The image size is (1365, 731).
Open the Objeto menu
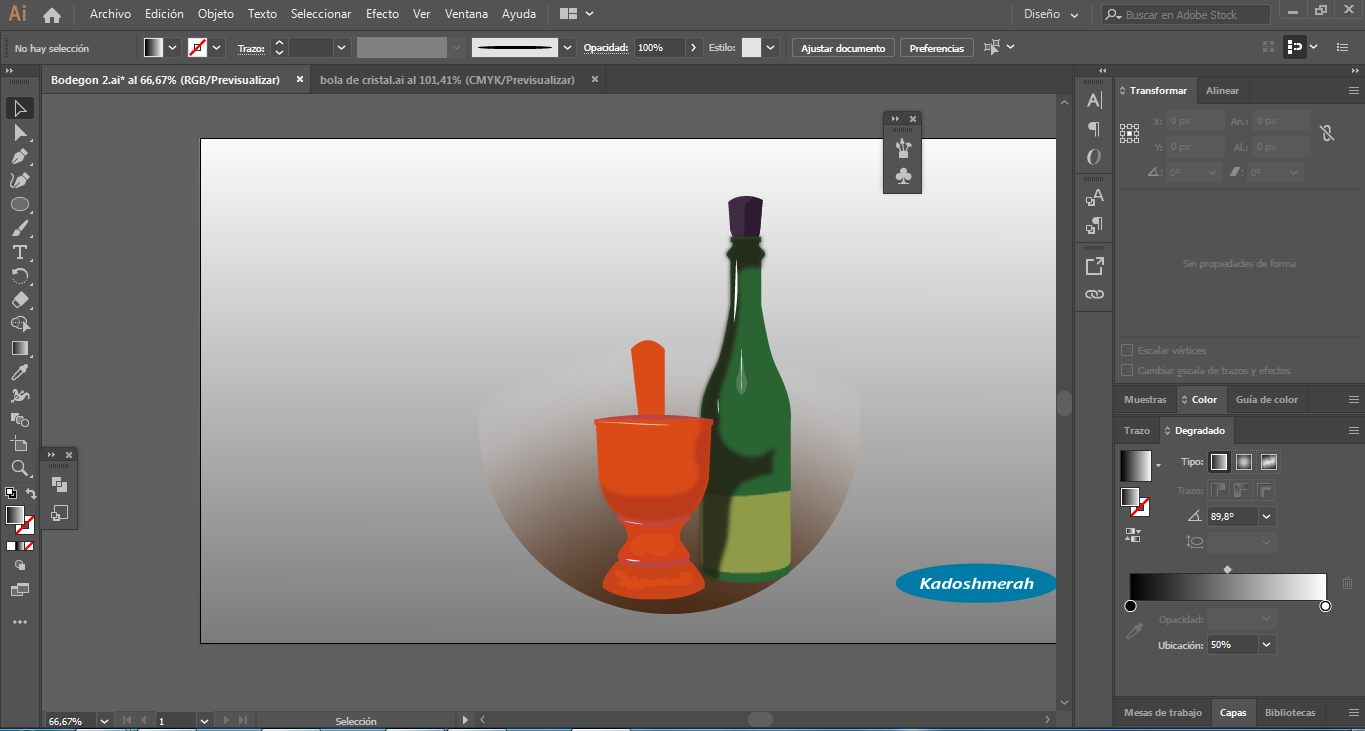tap(216, 14)
